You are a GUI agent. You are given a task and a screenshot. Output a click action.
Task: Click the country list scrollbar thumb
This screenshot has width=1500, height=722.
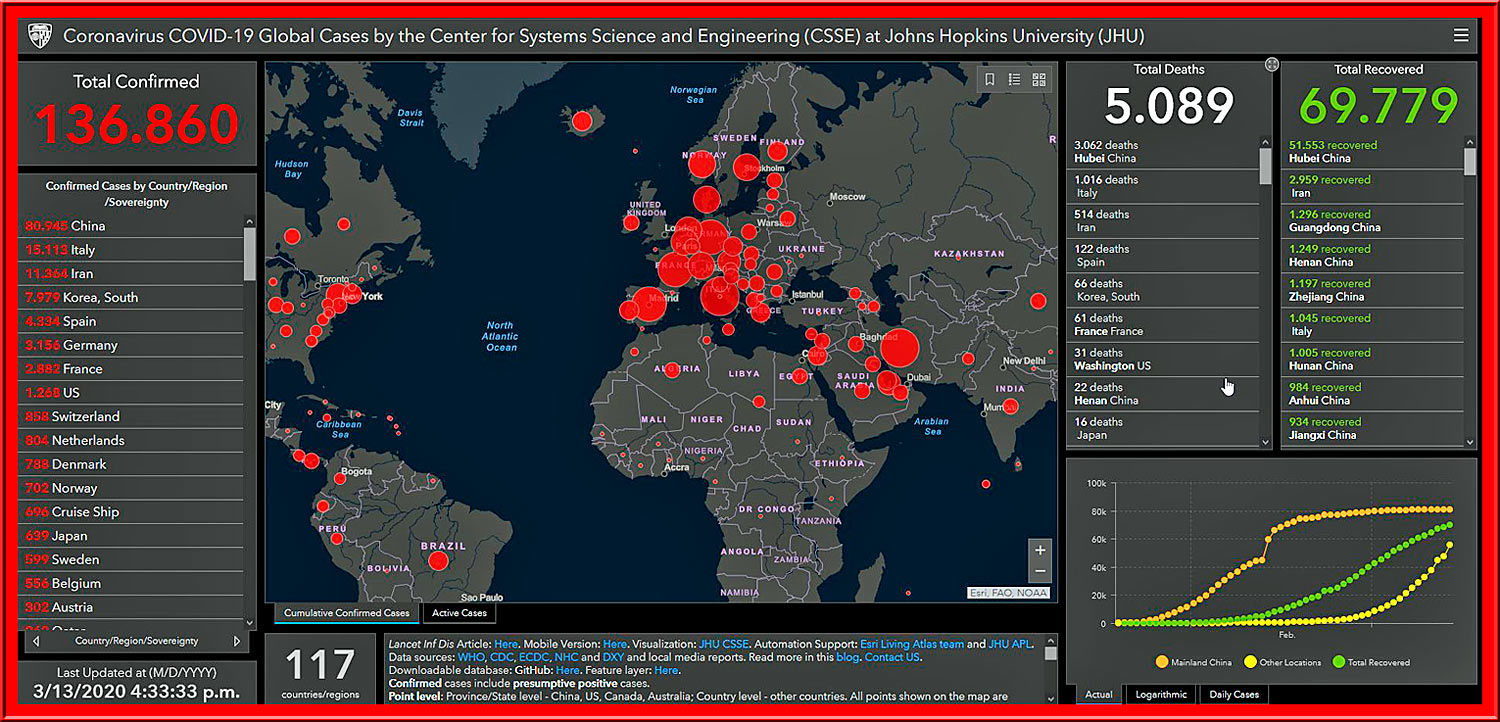[249, 254]
